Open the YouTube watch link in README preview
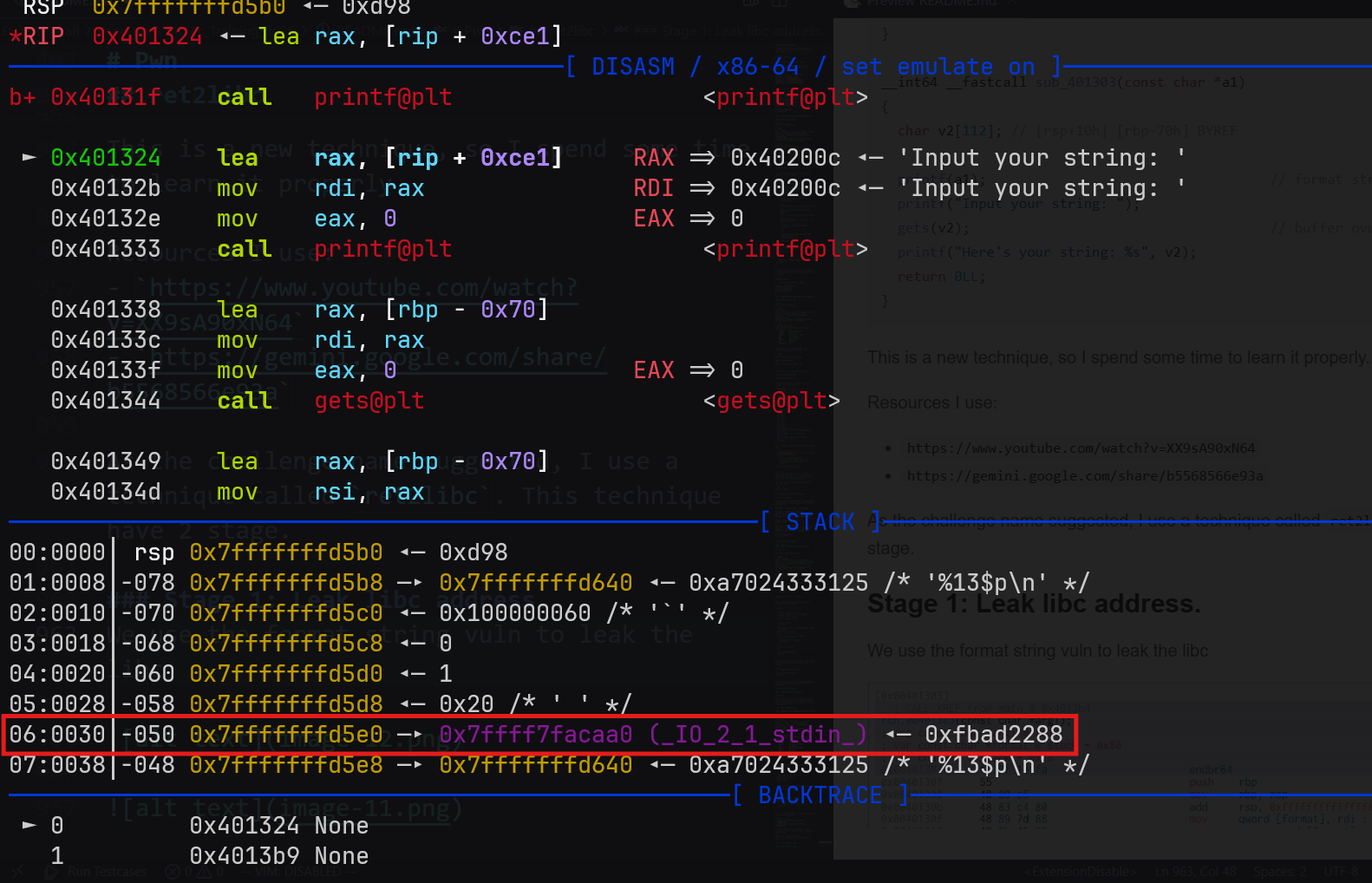Screen dimensions: 1372x883 [1081, 448]
